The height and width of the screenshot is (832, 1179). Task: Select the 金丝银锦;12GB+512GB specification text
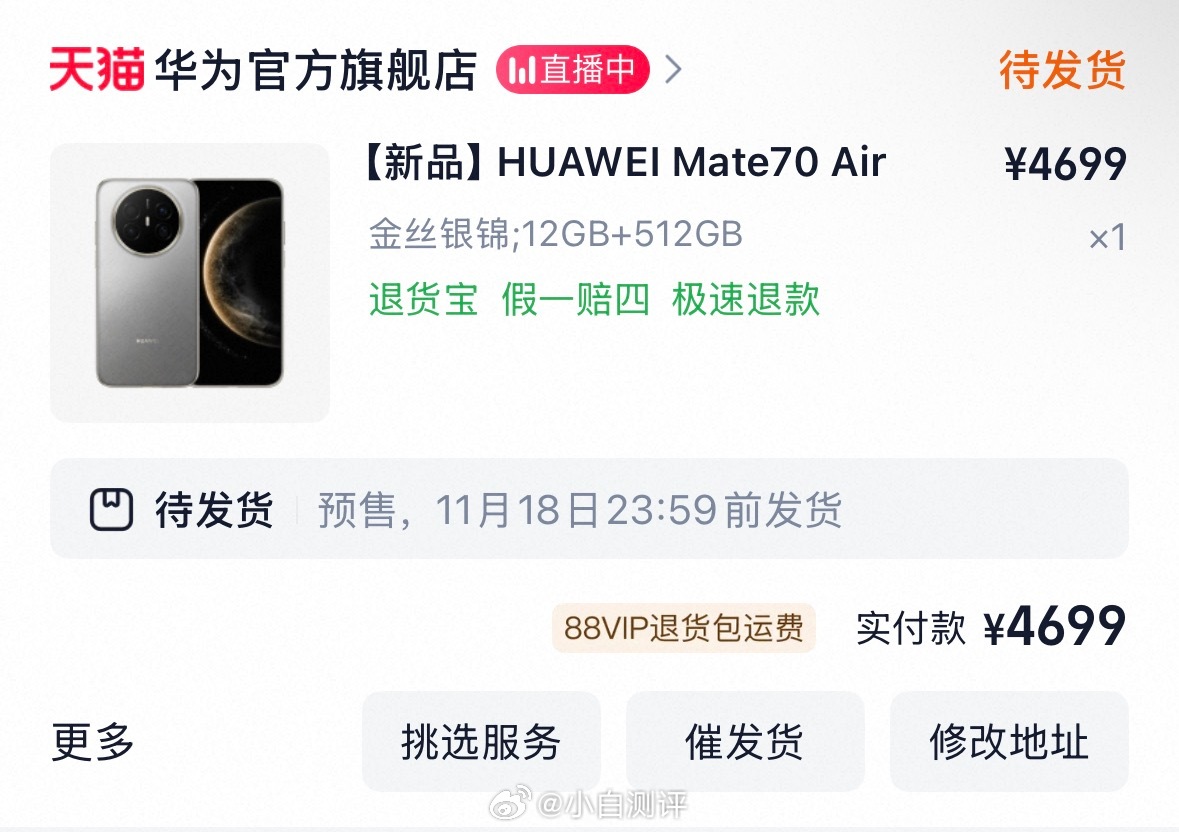click(556, 234)
